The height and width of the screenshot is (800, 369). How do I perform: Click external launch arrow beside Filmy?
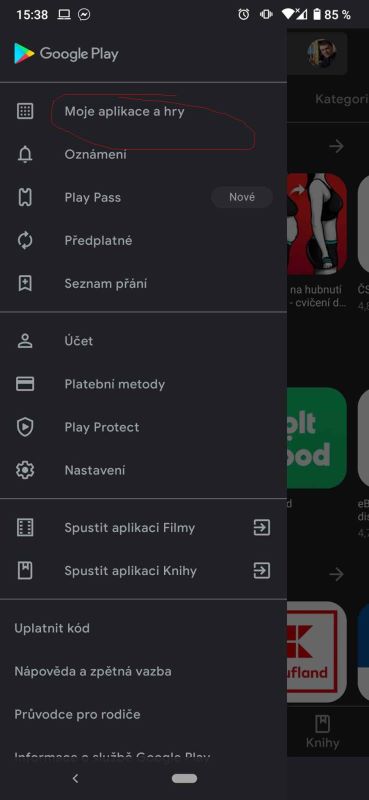click(x=262, y=528)
